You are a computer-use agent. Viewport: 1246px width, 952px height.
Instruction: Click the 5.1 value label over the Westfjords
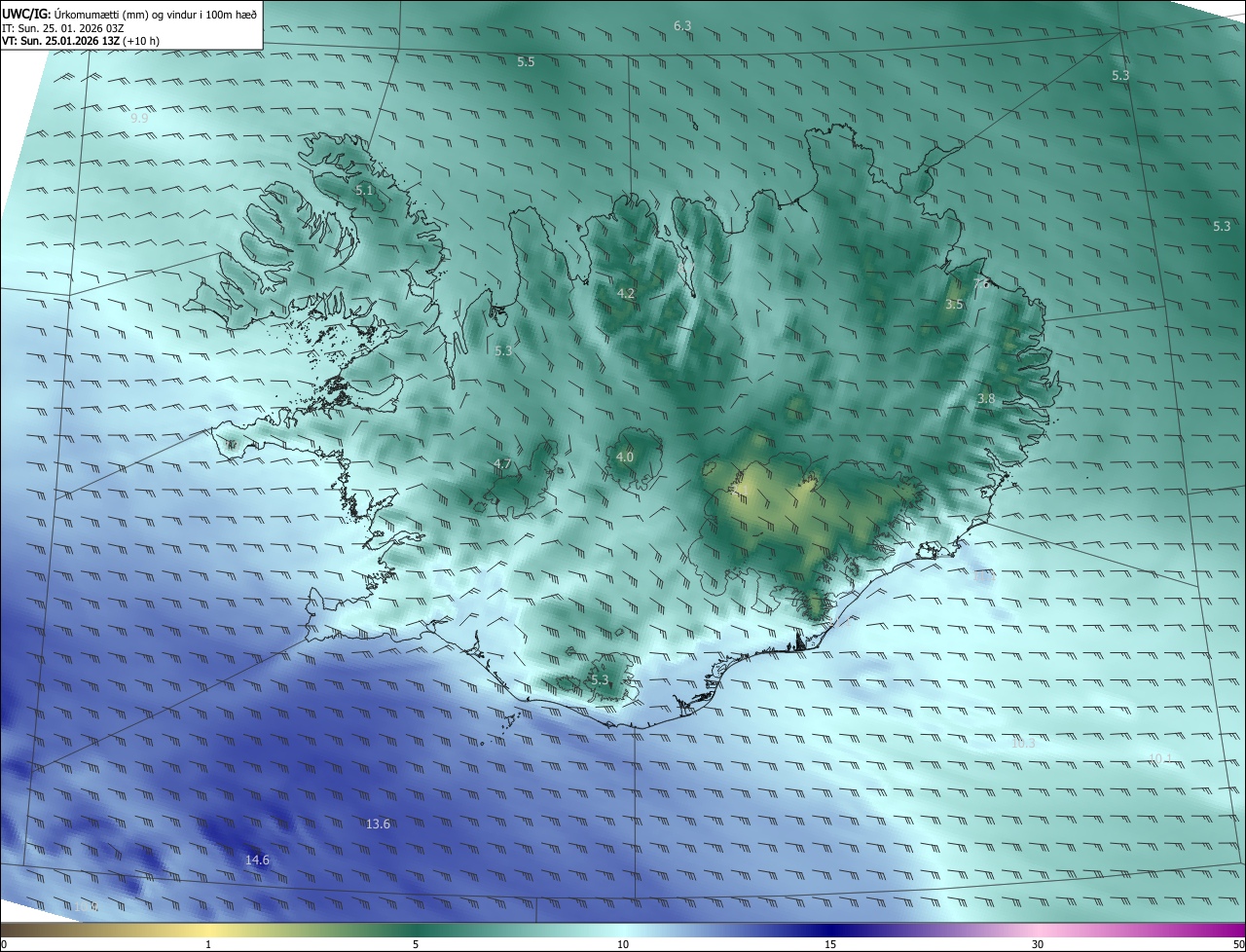point(364,191)
